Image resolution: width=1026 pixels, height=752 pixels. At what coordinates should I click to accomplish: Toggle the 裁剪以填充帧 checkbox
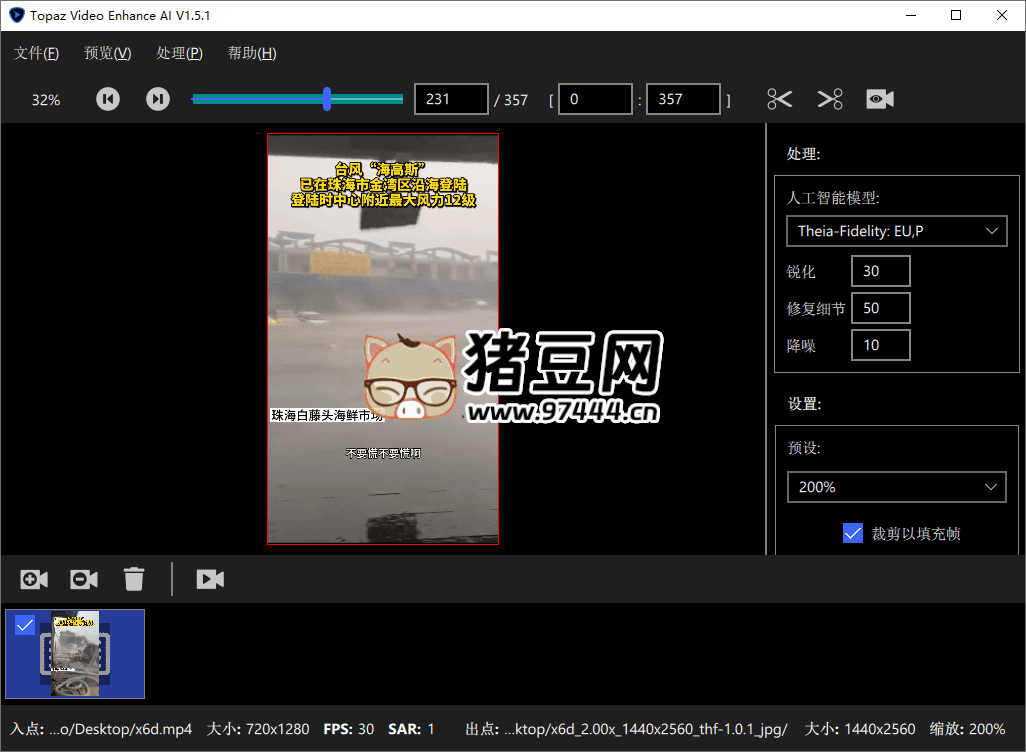[853, 533]
